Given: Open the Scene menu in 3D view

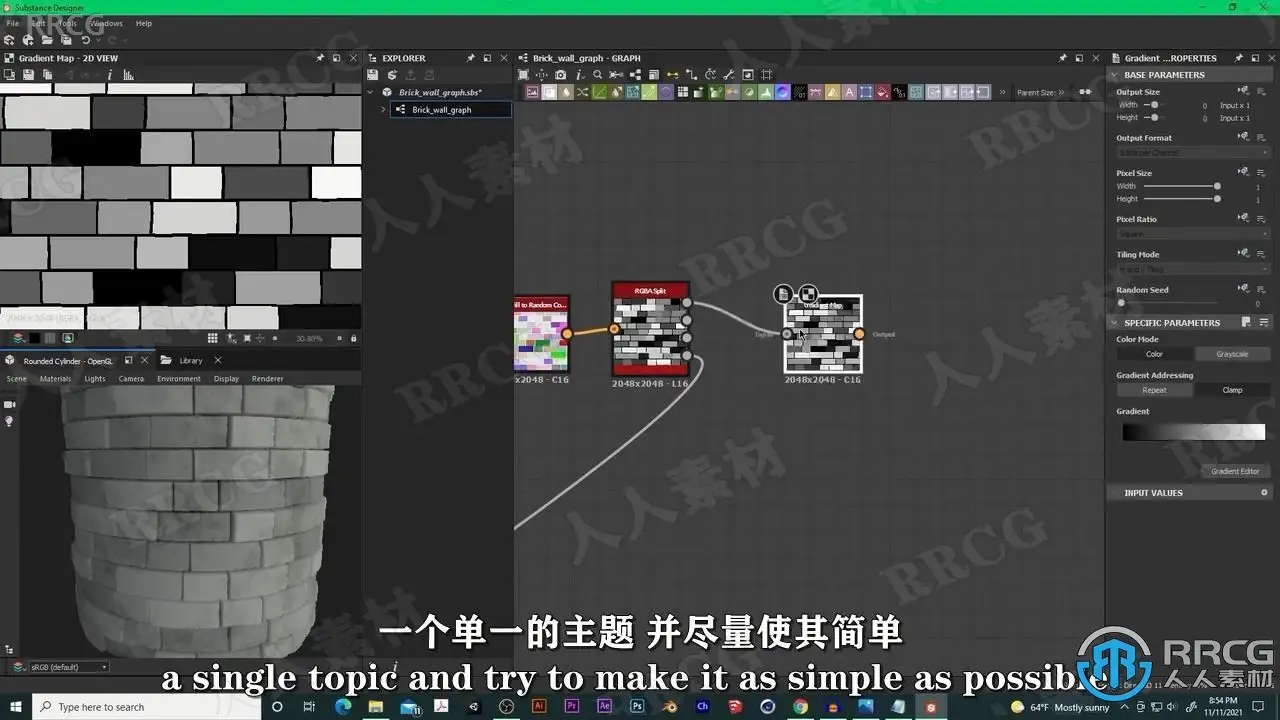Looking at the screenshot, I should tap(17, 379).
